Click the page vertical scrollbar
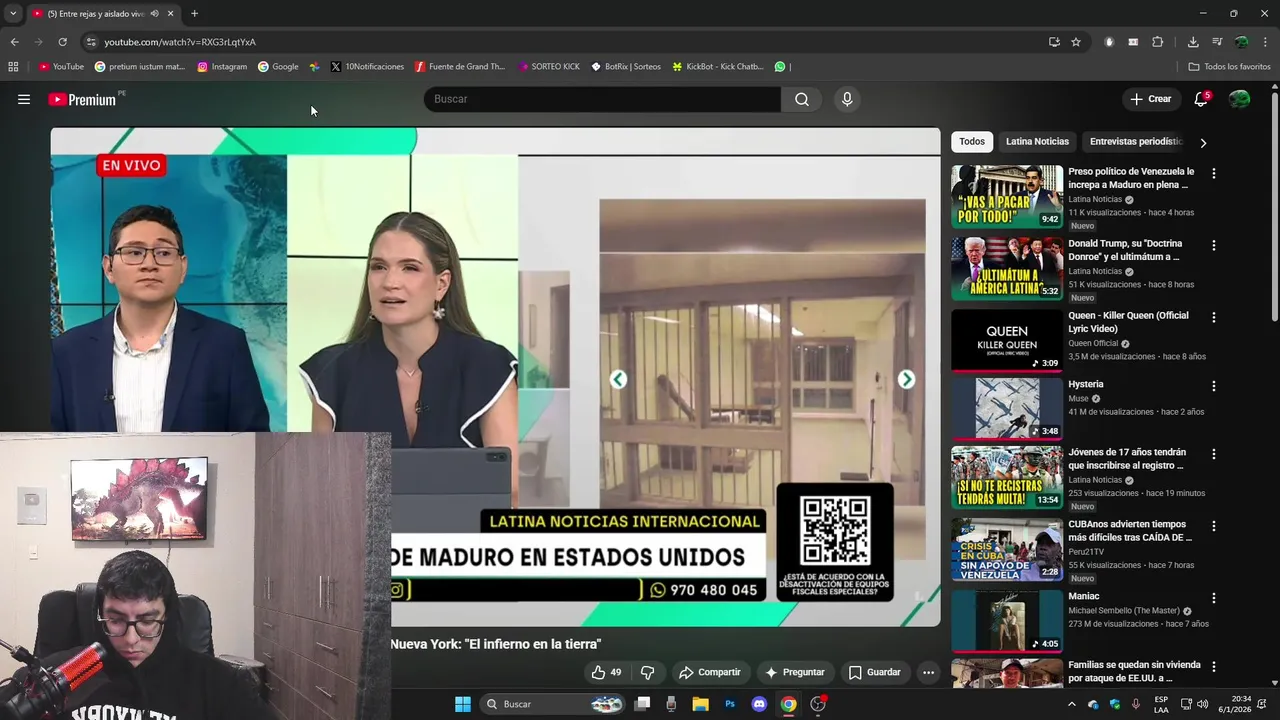Image resolution: width=1280 pixels, height=720 pixels. tap(1274, 208)
